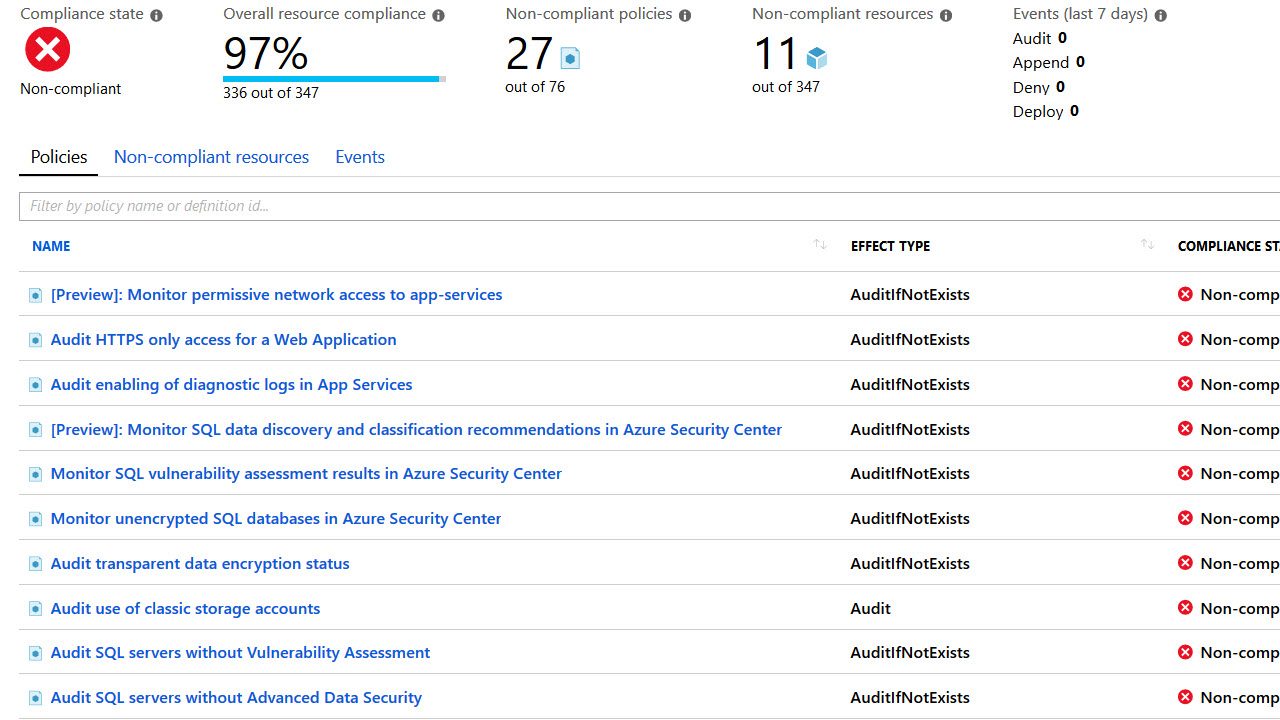
Task: Click red error icon in diagnostic logs row
Action: coord(1185,384)
